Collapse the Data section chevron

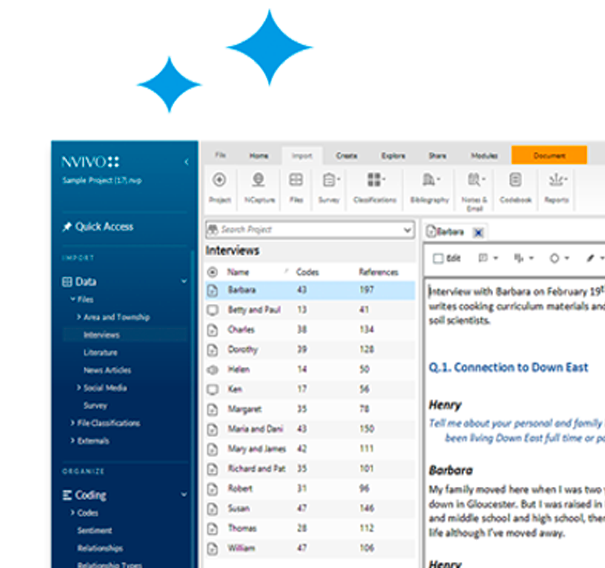(184, 281)
